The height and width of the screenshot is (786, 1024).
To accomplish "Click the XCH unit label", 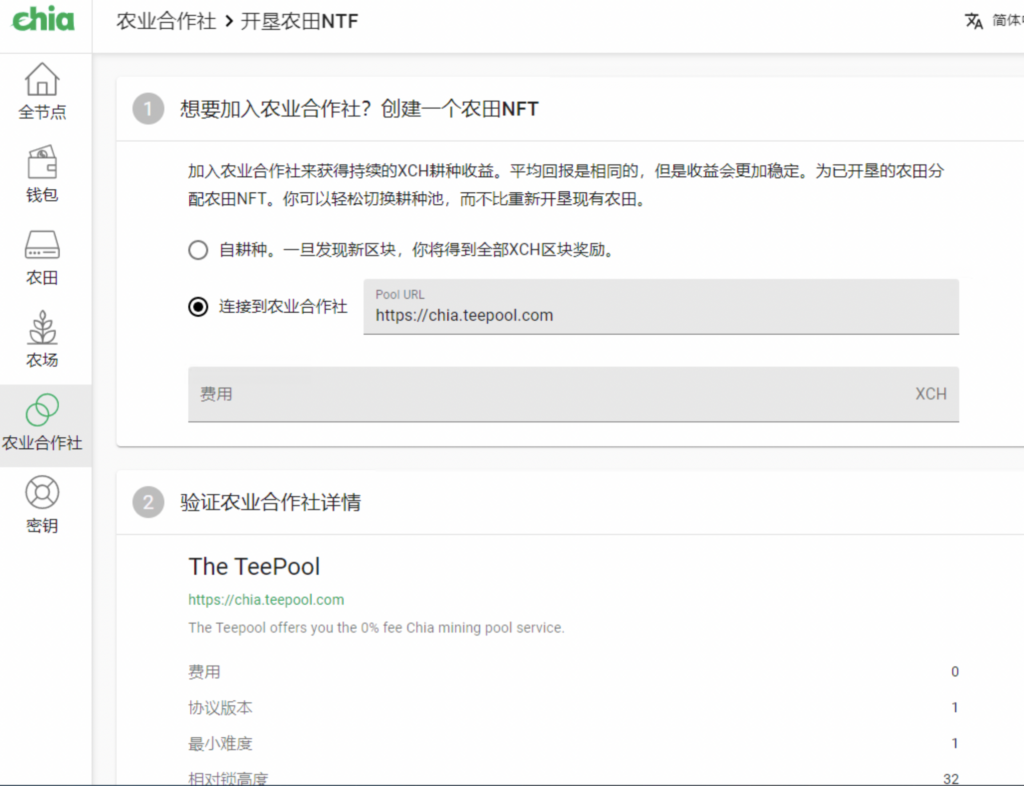I will pyautogui.click(x=931, y=394).
